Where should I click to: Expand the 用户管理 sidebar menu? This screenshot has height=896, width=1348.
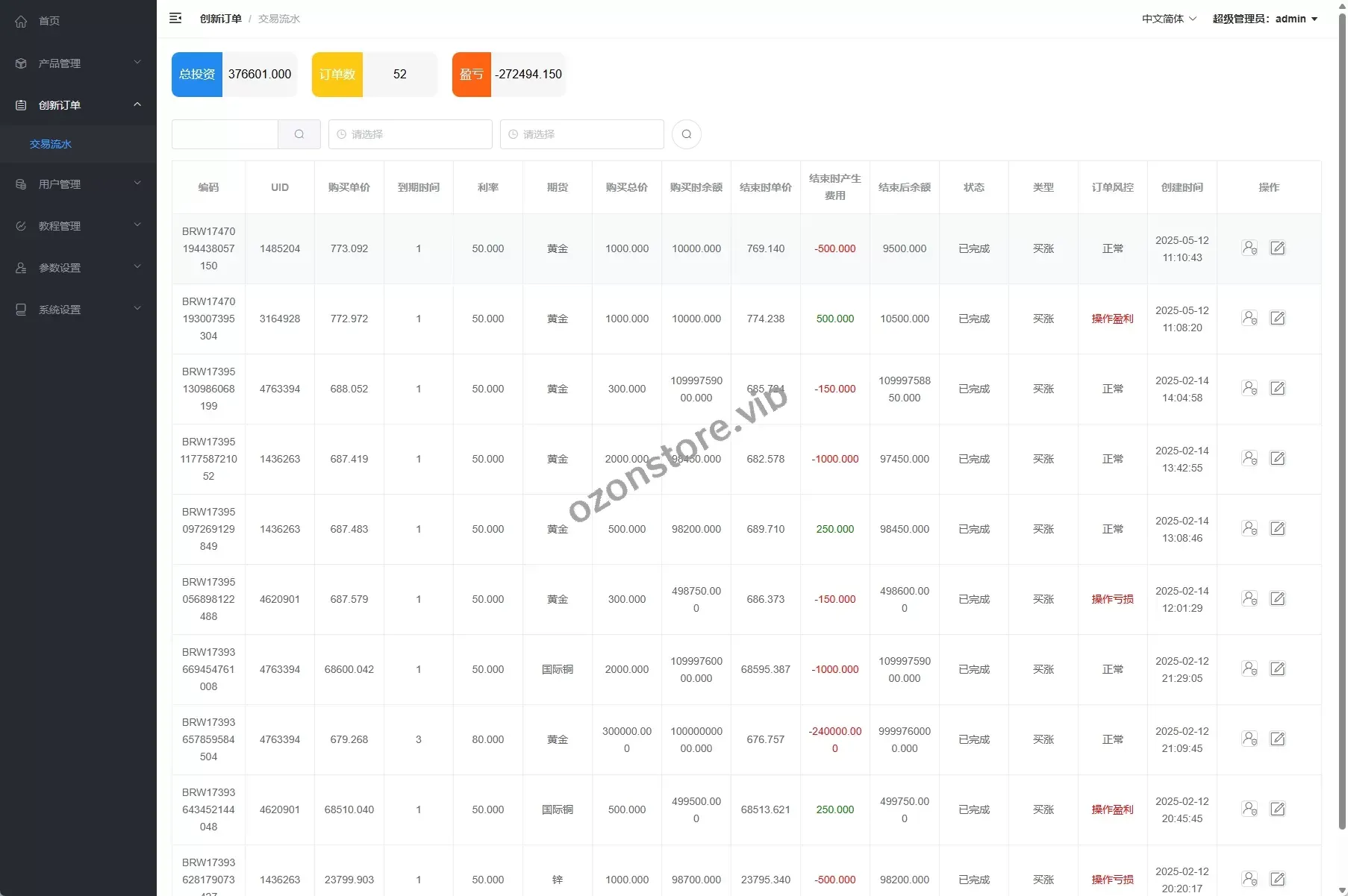tap(78, 184)
